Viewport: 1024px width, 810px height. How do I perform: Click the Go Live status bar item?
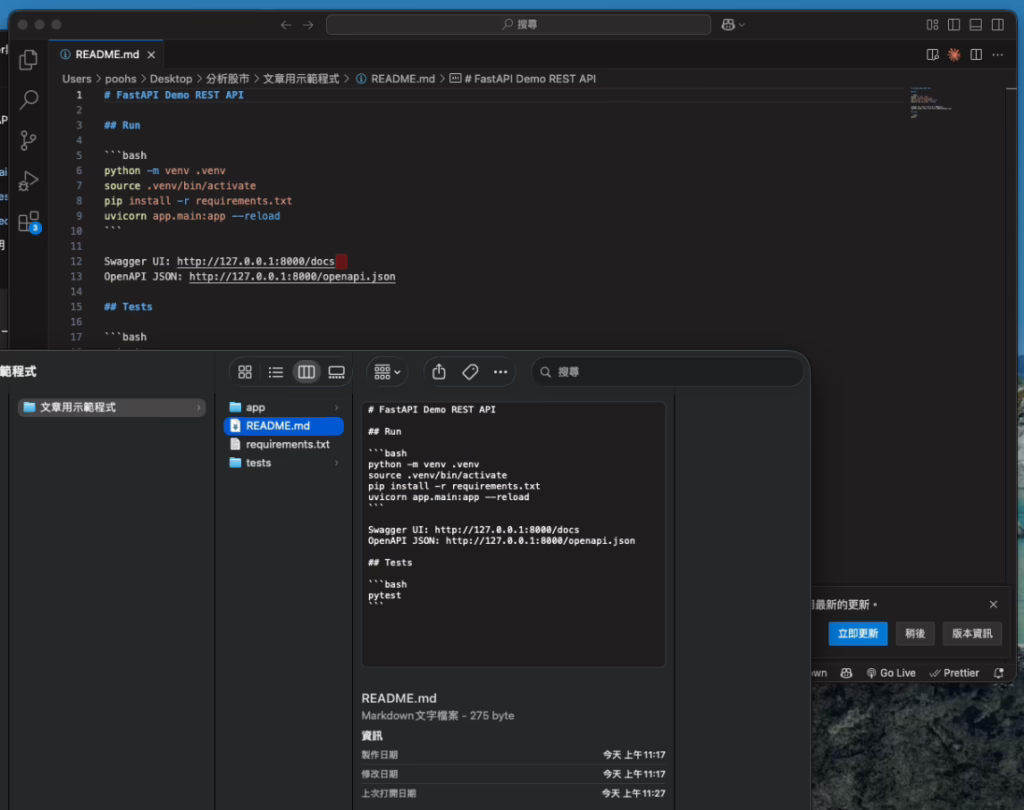coord(890,673)
